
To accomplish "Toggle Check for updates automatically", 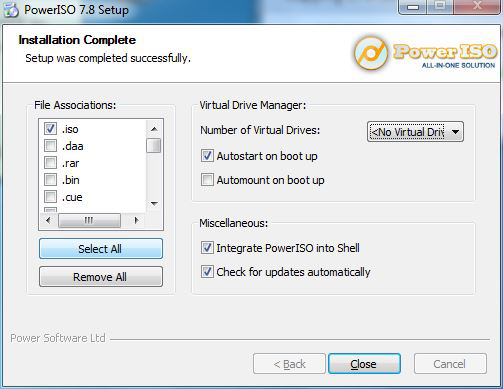I will (x=207, y=272).
